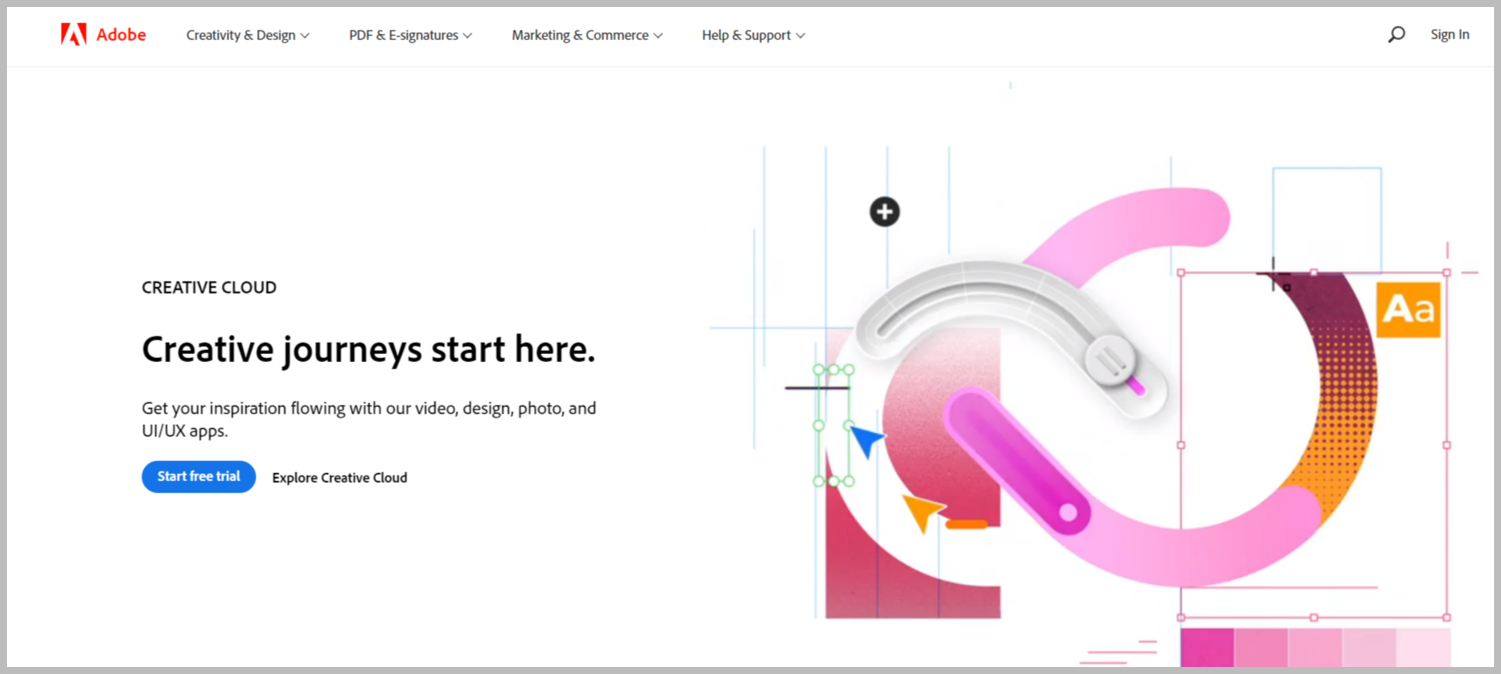Open the Marketing & Commerce menu
This screenshot has width=1501, height=674.
point(587,35)
